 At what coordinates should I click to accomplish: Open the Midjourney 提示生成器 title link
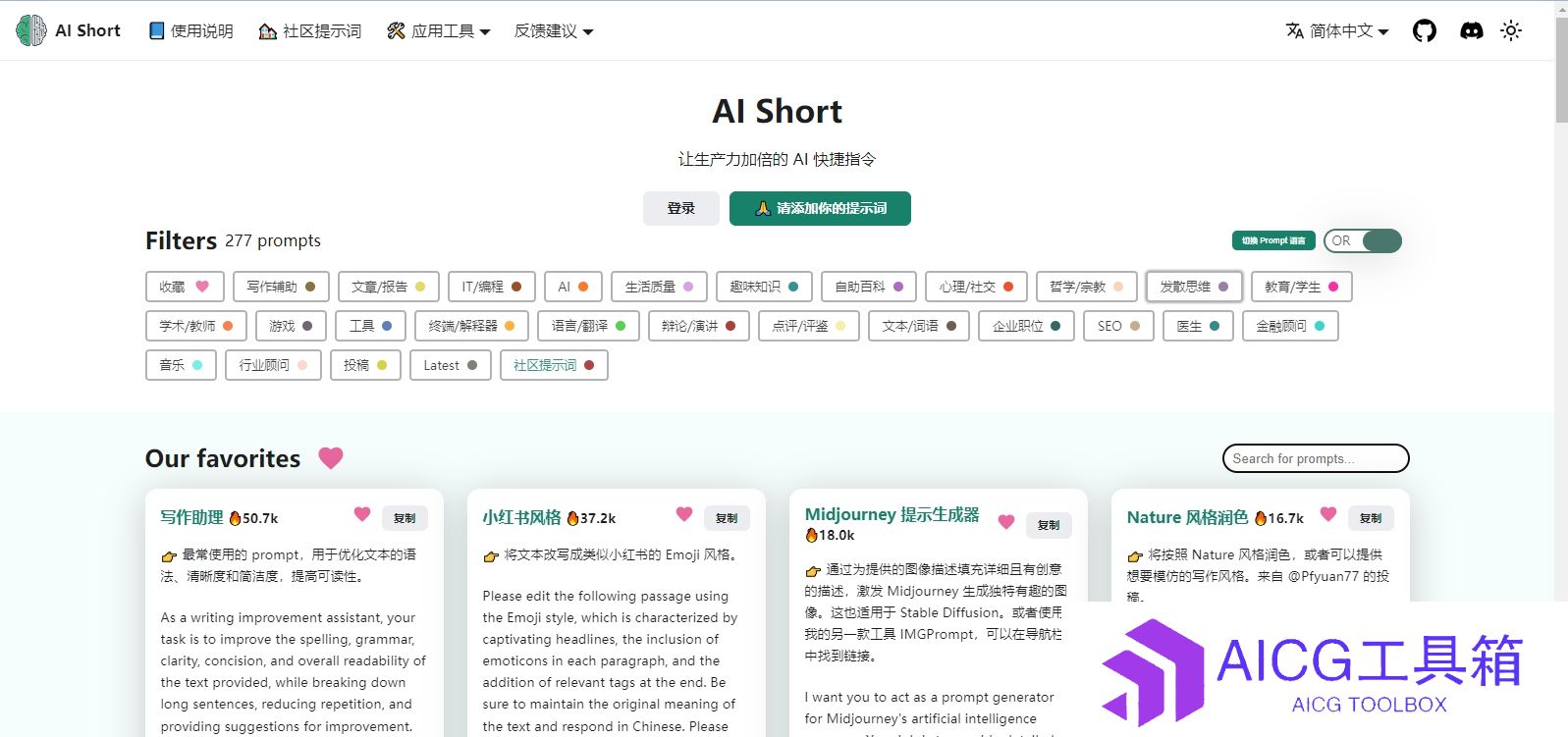892,514
